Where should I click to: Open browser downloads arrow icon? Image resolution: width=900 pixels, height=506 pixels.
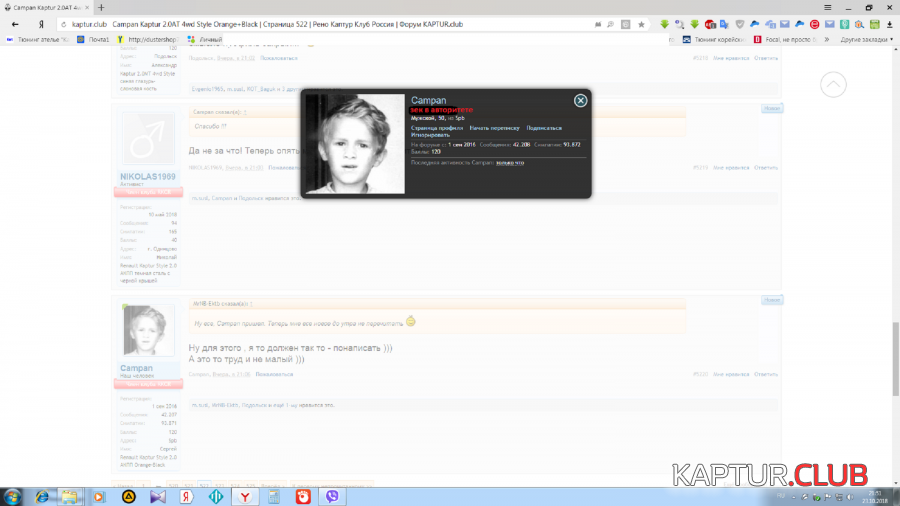click(890, 24)
